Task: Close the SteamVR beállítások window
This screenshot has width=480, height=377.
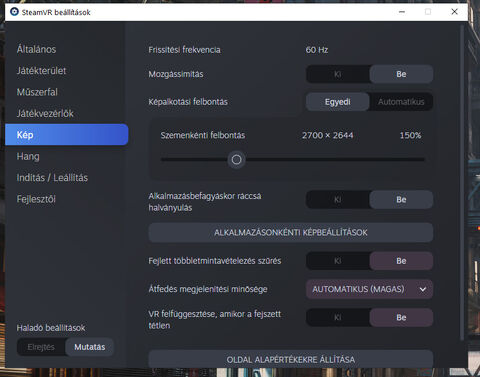Action: pos(454,12)
